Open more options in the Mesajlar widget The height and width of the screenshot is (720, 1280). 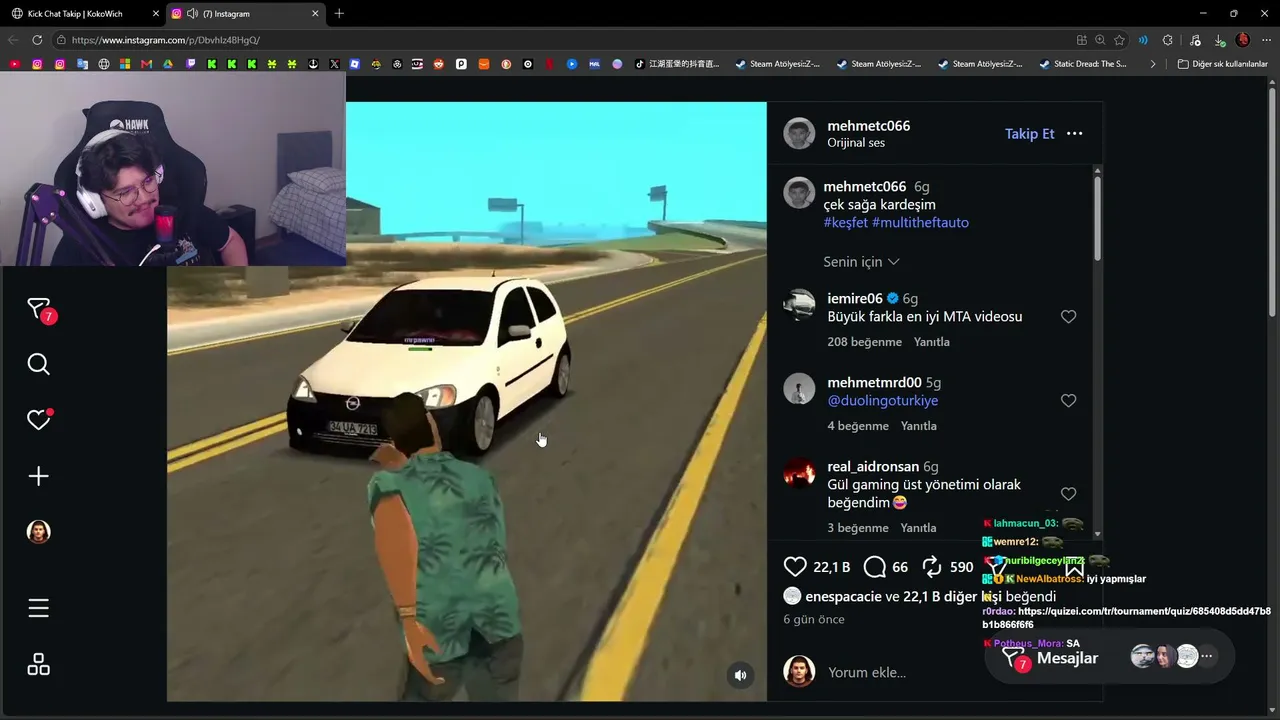click(x=1207, y=657)
